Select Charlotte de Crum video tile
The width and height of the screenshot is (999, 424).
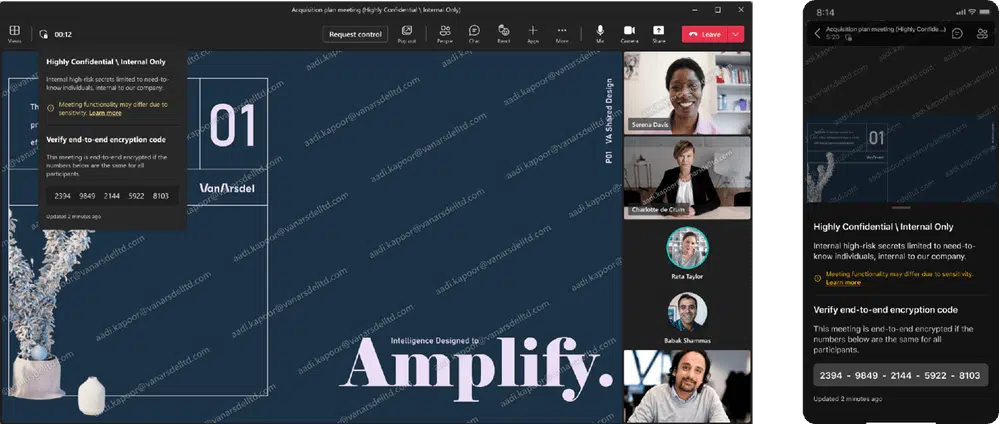coord(687,177)
